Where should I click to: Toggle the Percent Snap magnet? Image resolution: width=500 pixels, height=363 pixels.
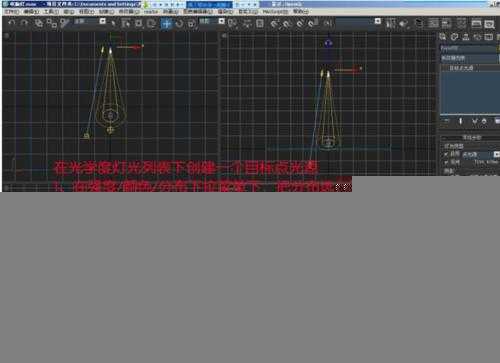(x=300, y=23)
